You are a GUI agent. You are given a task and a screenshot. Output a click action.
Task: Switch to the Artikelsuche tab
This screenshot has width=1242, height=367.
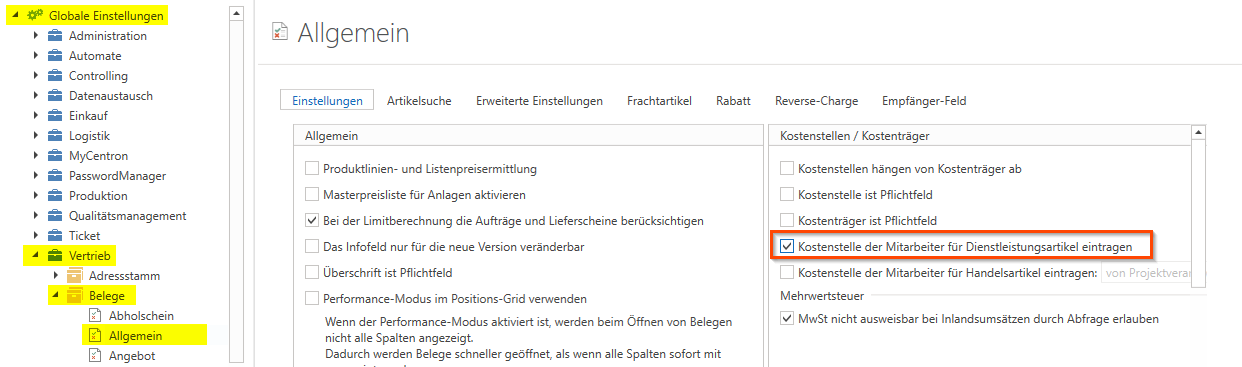pos(419,101)
